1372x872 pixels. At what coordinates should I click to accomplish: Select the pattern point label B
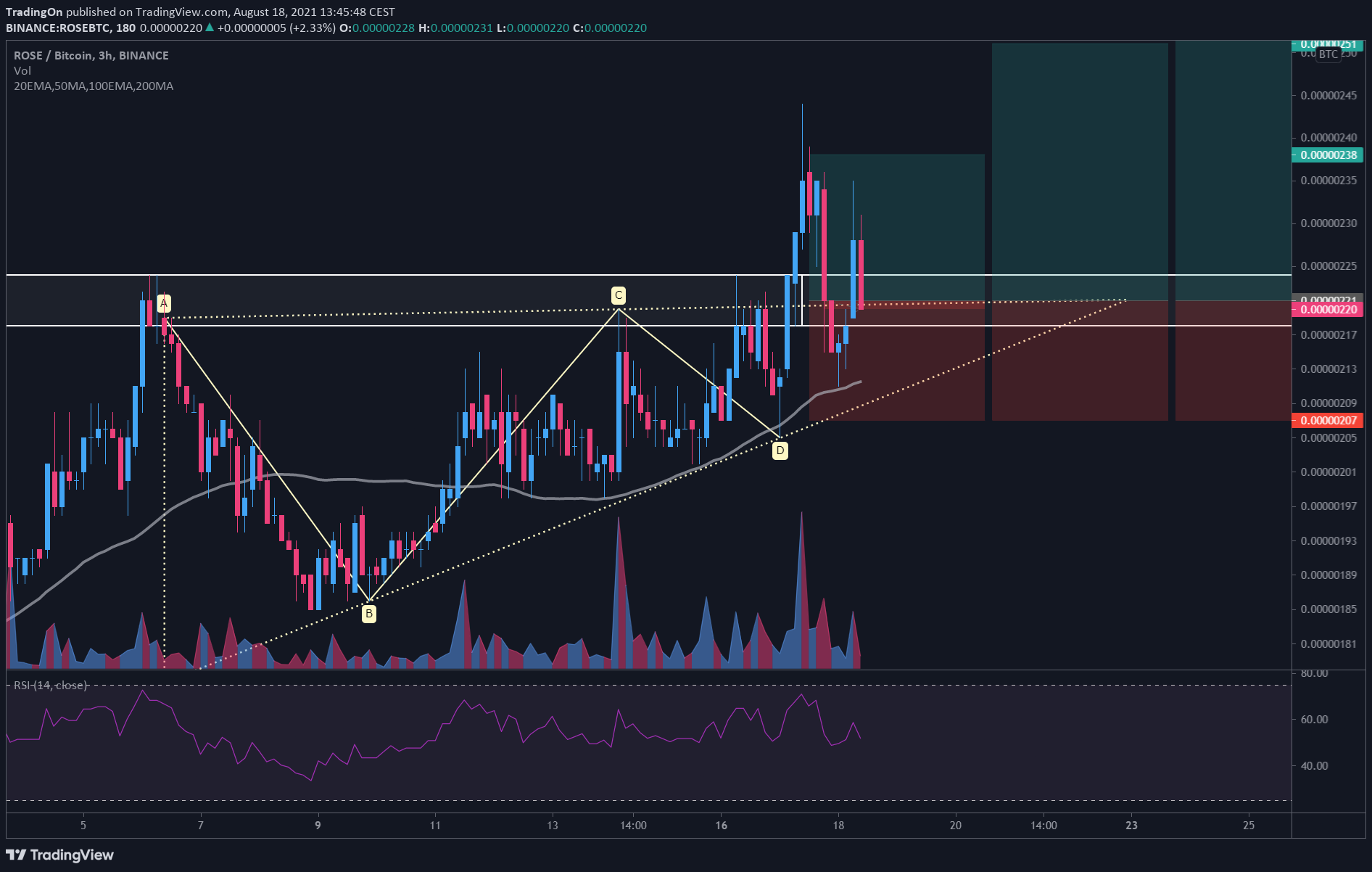point(369,614)
